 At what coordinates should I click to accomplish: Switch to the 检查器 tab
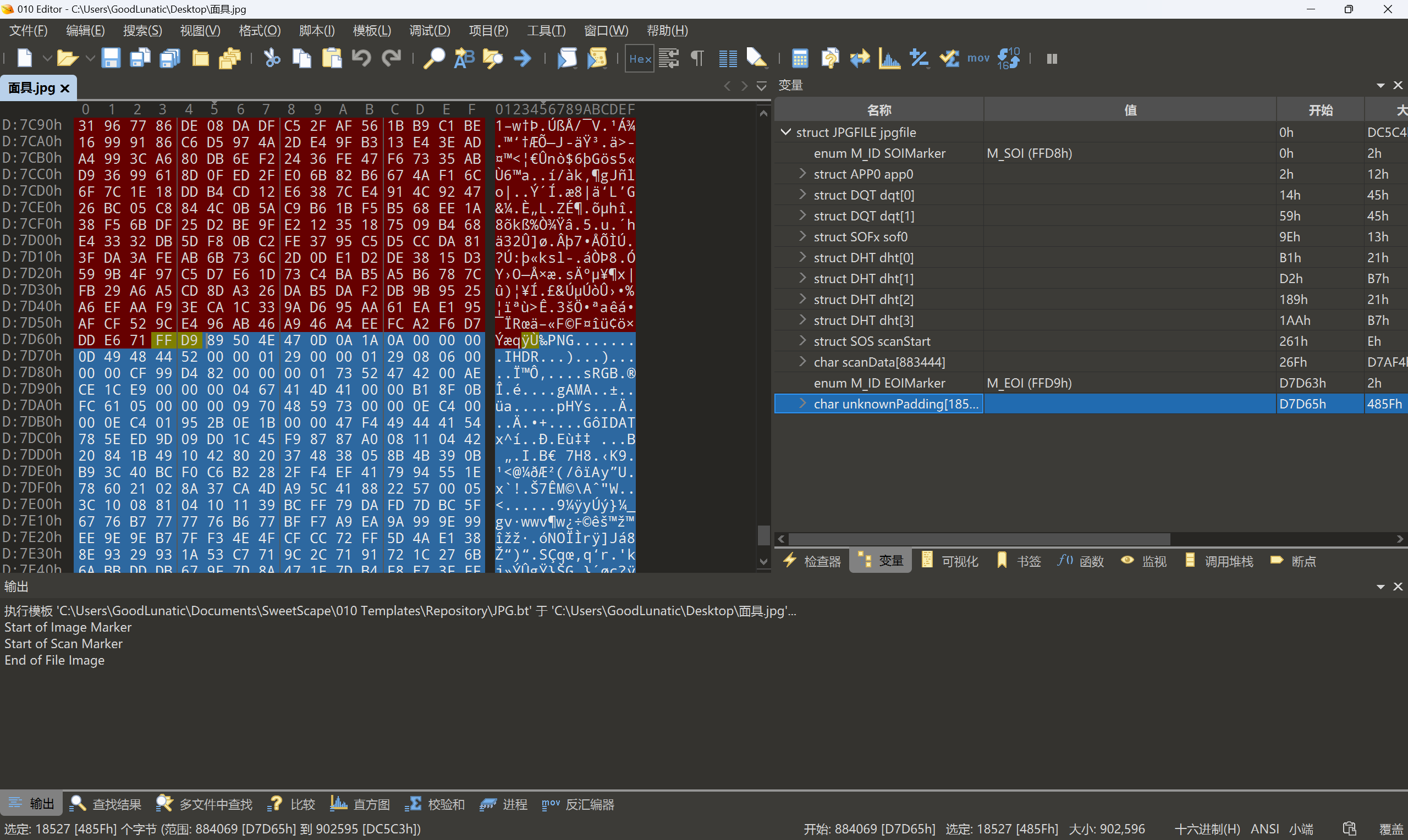tap(812, 561)
